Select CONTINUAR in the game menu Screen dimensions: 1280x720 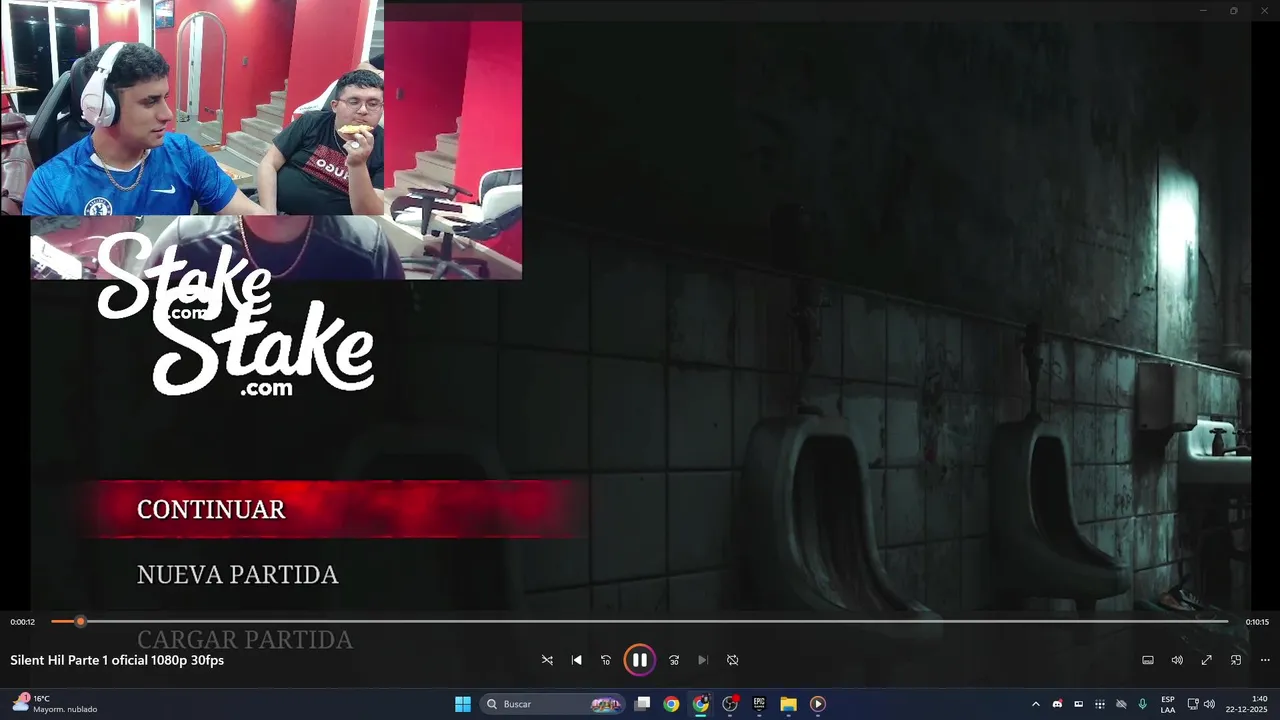click(x=211, y=509)
